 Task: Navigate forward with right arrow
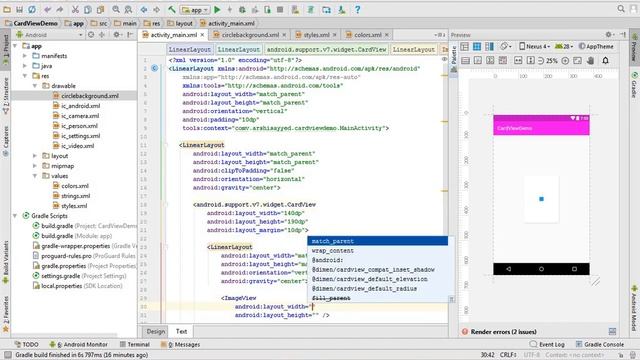click(156, 9)
